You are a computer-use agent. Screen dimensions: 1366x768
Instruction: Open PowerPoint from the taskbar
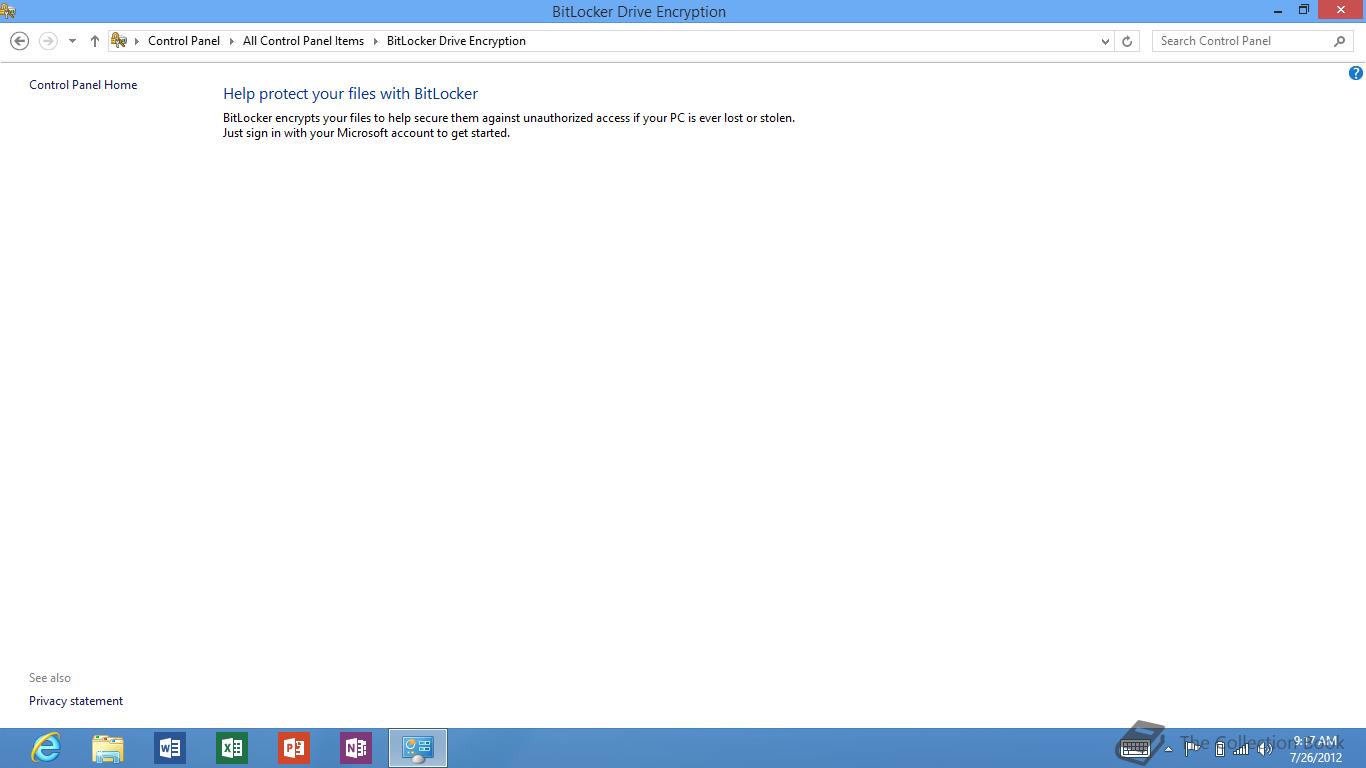(294, 748)
